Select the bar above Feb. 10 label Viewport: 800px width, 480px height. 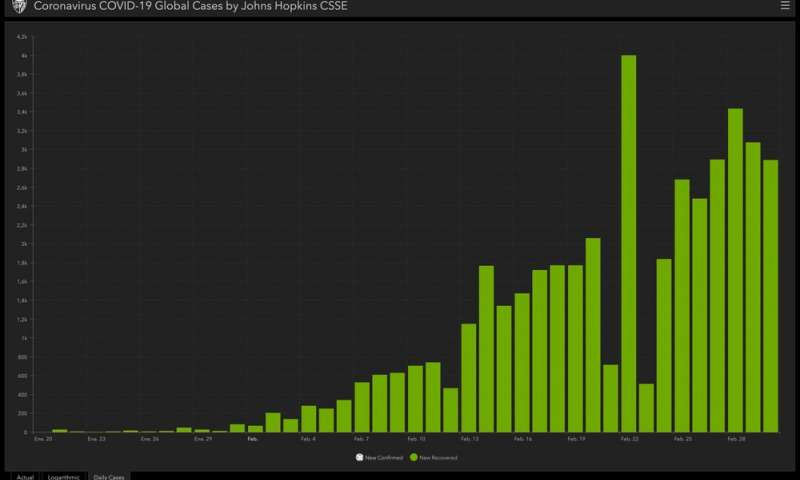[415, 399]
